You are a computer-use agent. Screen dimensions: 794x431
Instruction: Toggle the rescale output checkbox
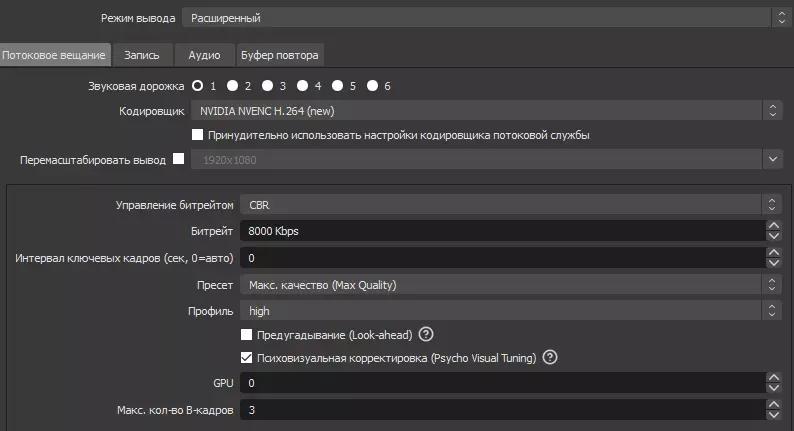pos(179,158)
